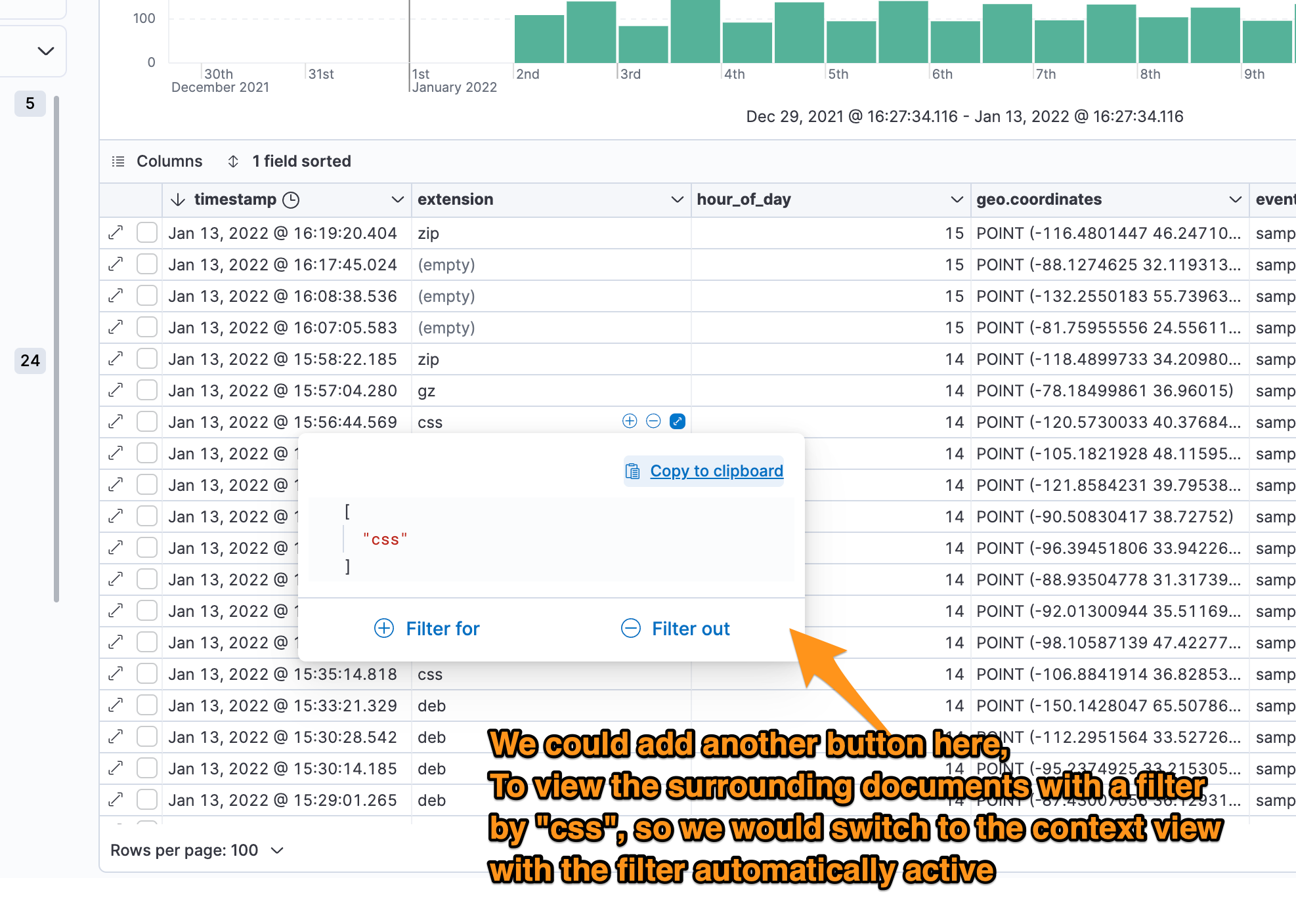Open the Columns selector button
This screenshot has height=924, width=1296.
point(158,161)
